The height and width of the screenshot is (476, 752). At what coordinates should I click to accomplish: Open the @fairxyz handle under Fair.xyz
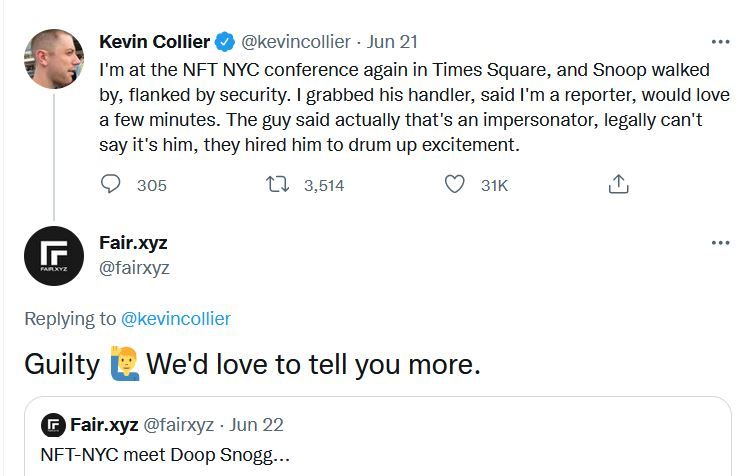(x=135, y=267)
